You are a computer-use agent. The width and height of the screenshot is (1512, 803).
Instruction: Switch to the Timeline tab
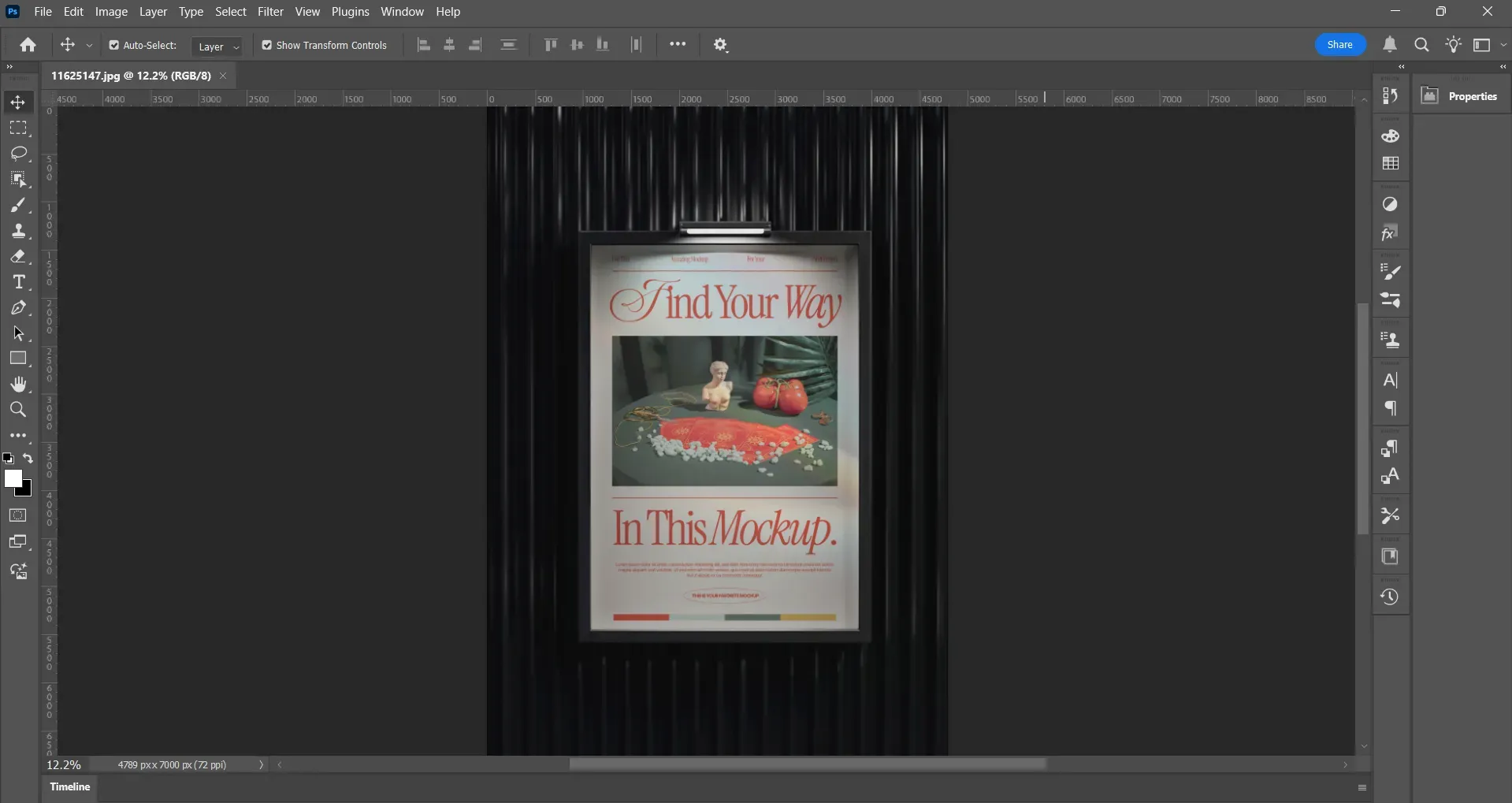point(69,786)
